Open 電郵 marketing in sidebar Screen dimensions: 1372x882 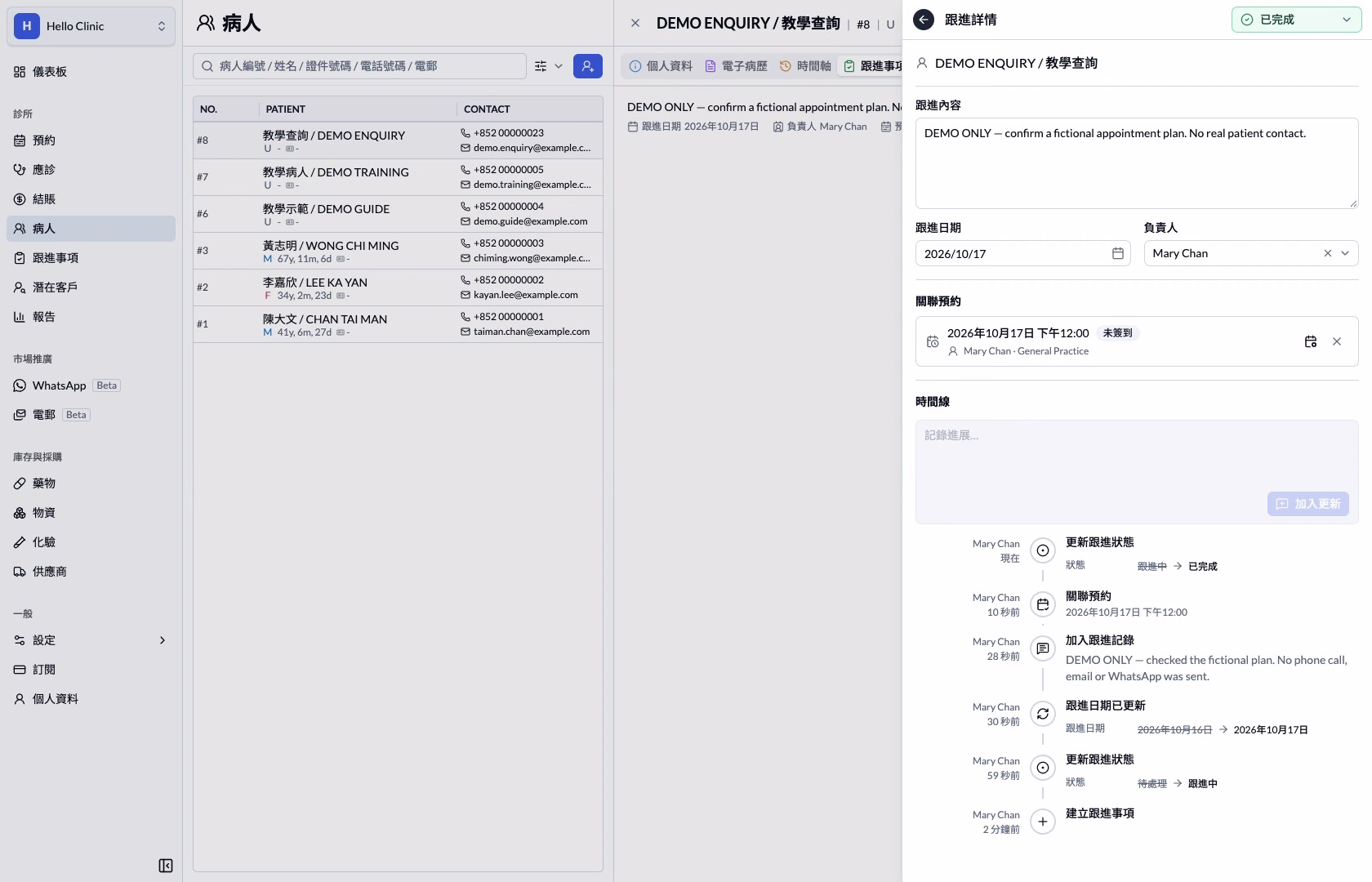(91, 415)
